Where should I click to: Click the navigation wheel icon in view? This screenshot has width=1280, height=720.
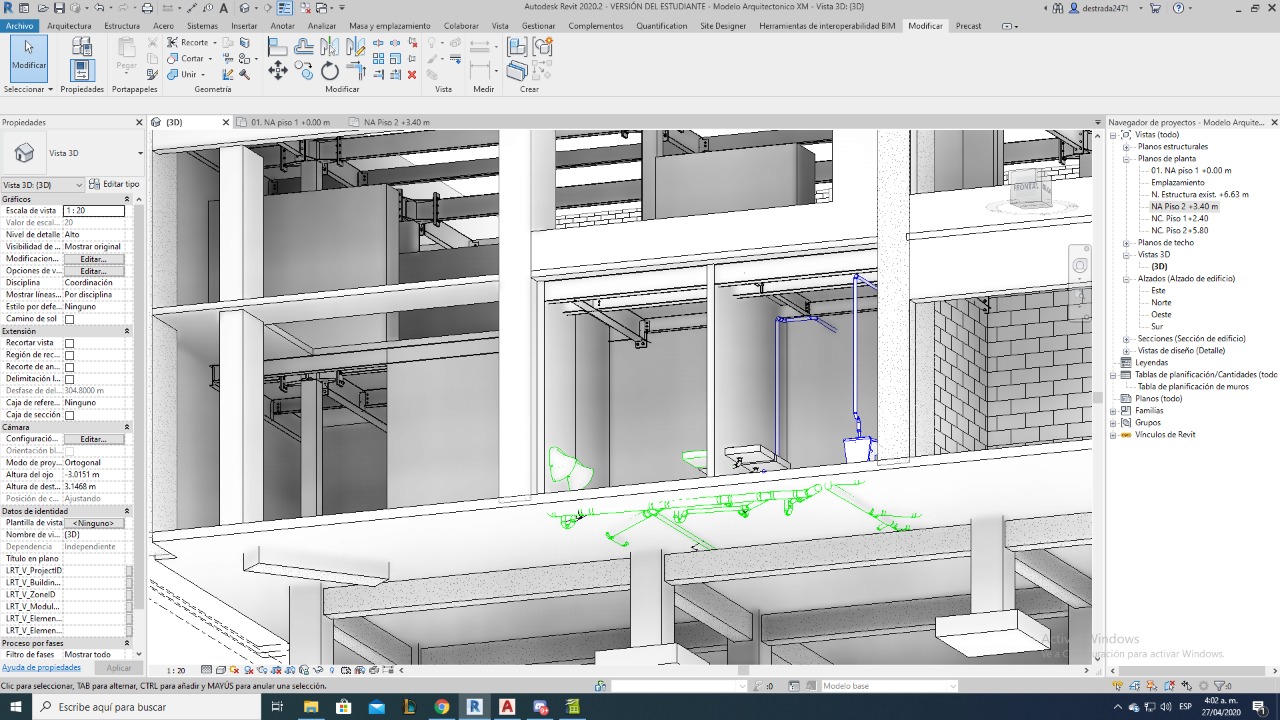(x=1080, y=265)
